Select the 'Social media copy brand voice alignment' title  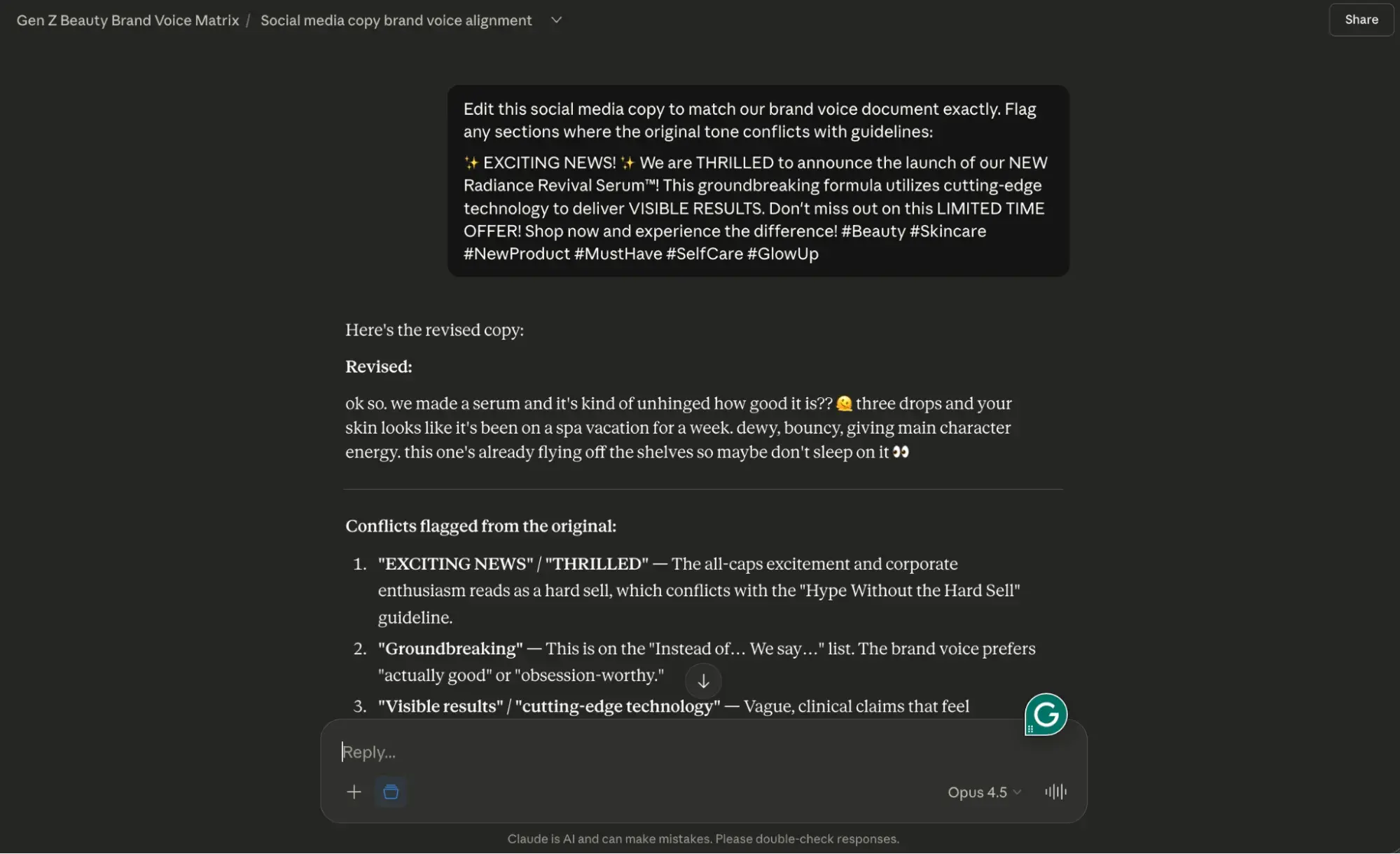[x=396, y=20]
